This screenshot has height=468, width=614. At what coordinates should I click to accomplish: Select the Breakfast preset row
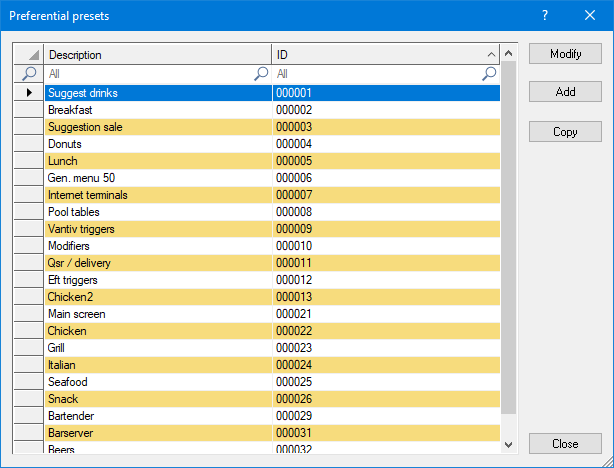tap(158, 110)
